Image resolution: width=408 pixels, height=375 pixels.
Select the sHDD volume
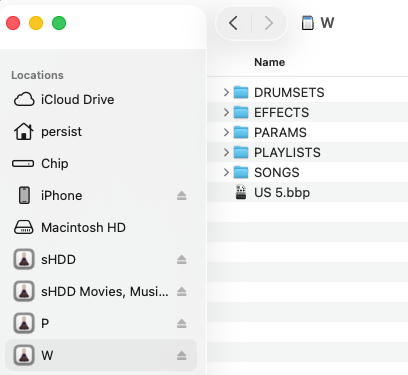101,260
